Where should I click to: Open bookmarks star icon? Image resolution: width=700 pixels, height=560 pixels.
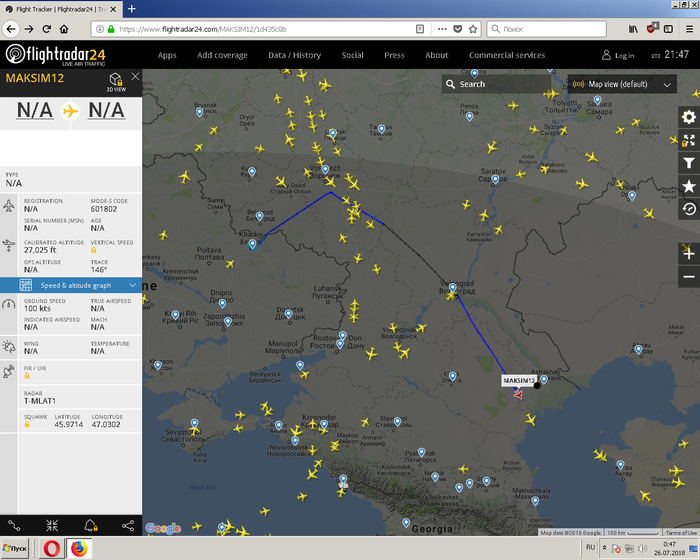pos(689,186)
